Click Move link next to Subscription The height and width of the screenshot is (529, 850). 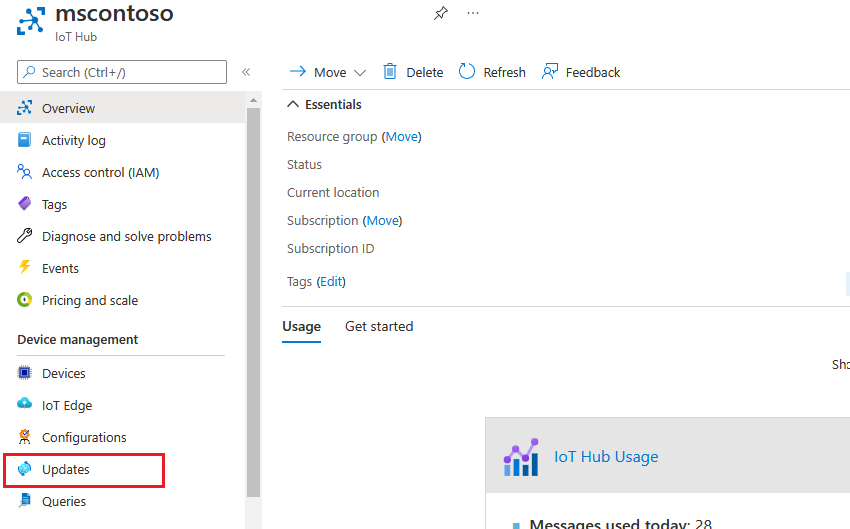click(x=383, y=221)
